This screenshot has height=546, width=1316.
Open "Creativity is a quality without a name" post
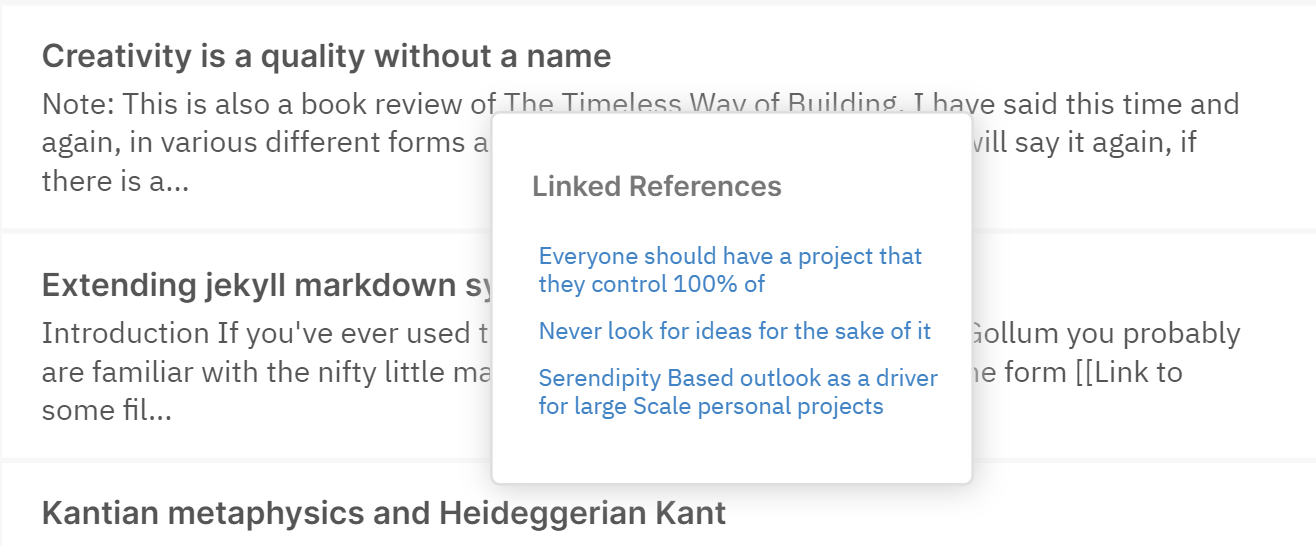[x=326, y=56]
